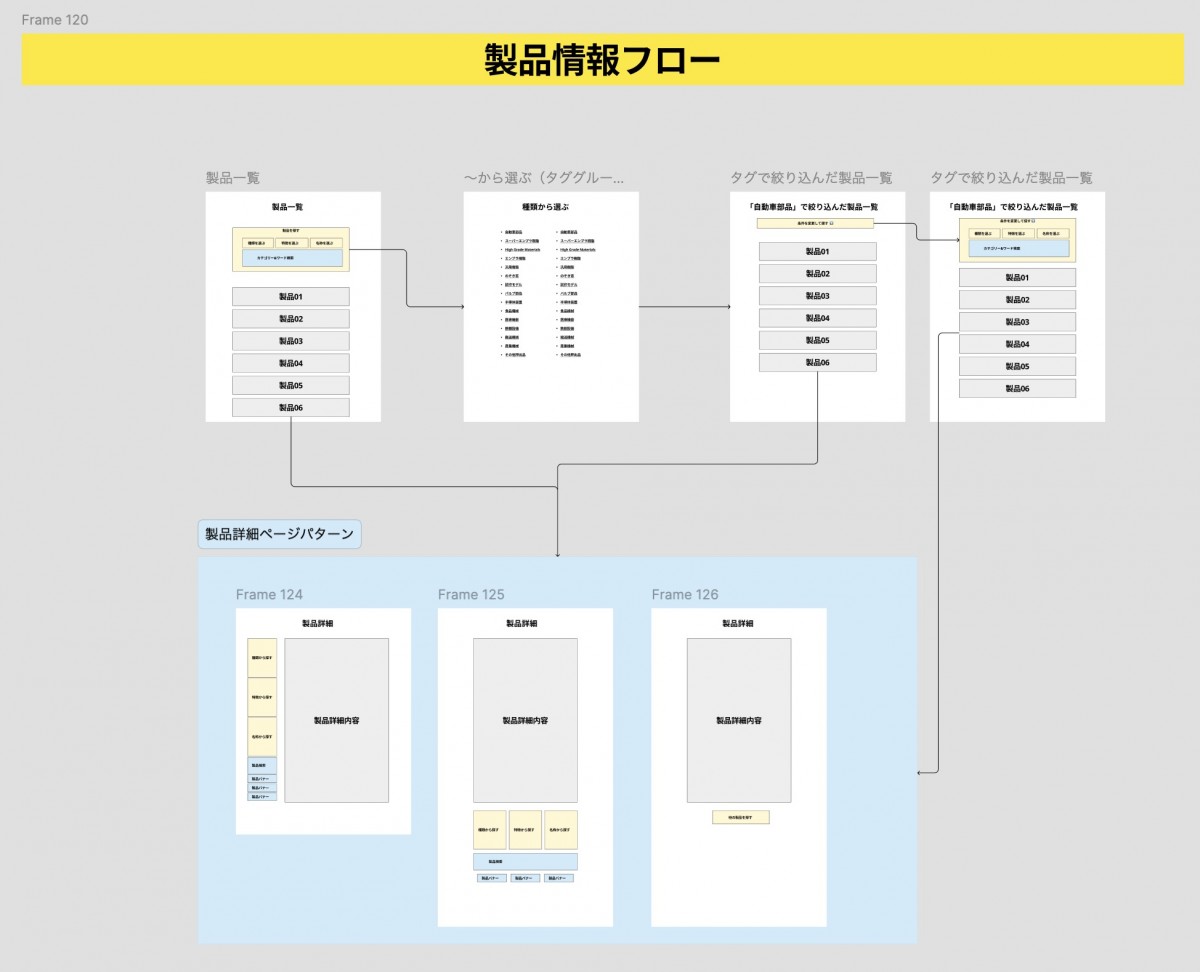Select the 製品詳細ページパターン section label
Image resolution: width=1200 pixels, height=972 pixels.
point(279,534)
